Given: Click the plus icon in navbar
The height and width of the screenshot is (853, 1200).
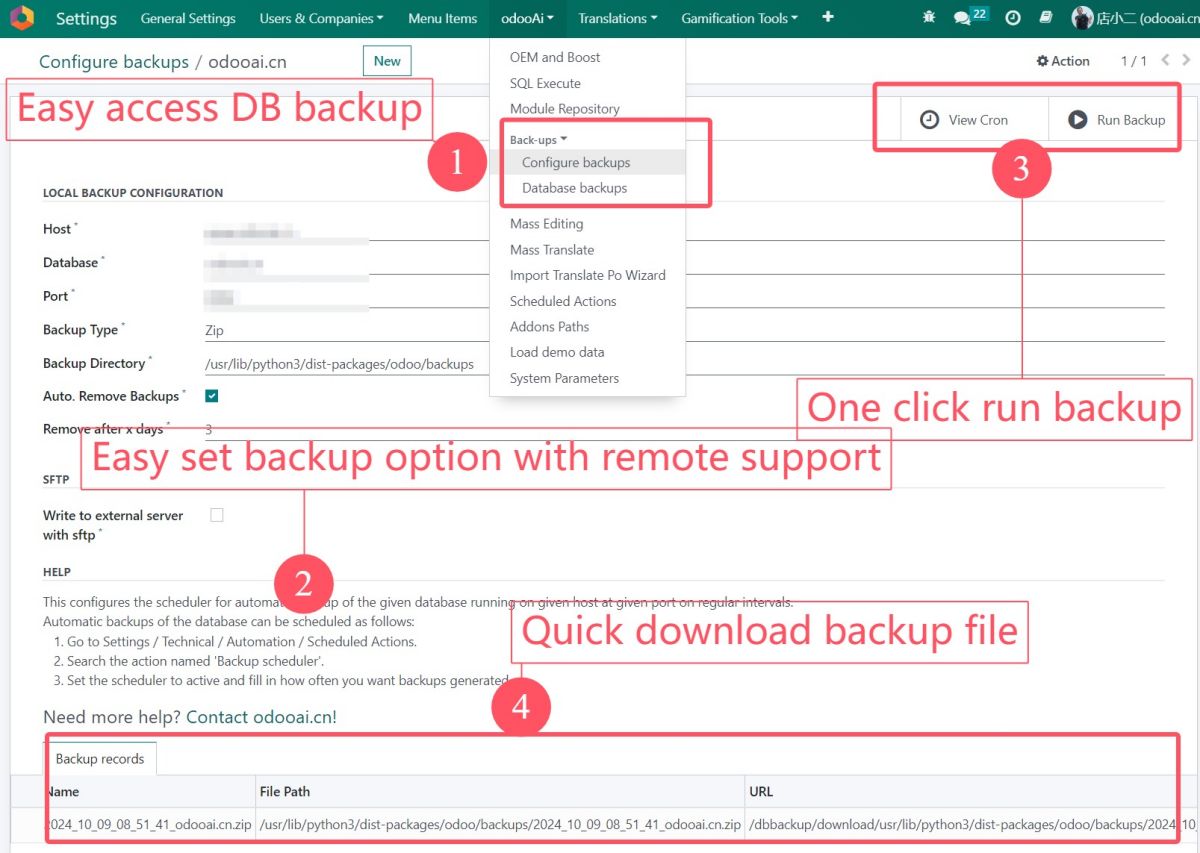Looking at the screenshot, I should [x=827, y=18].
